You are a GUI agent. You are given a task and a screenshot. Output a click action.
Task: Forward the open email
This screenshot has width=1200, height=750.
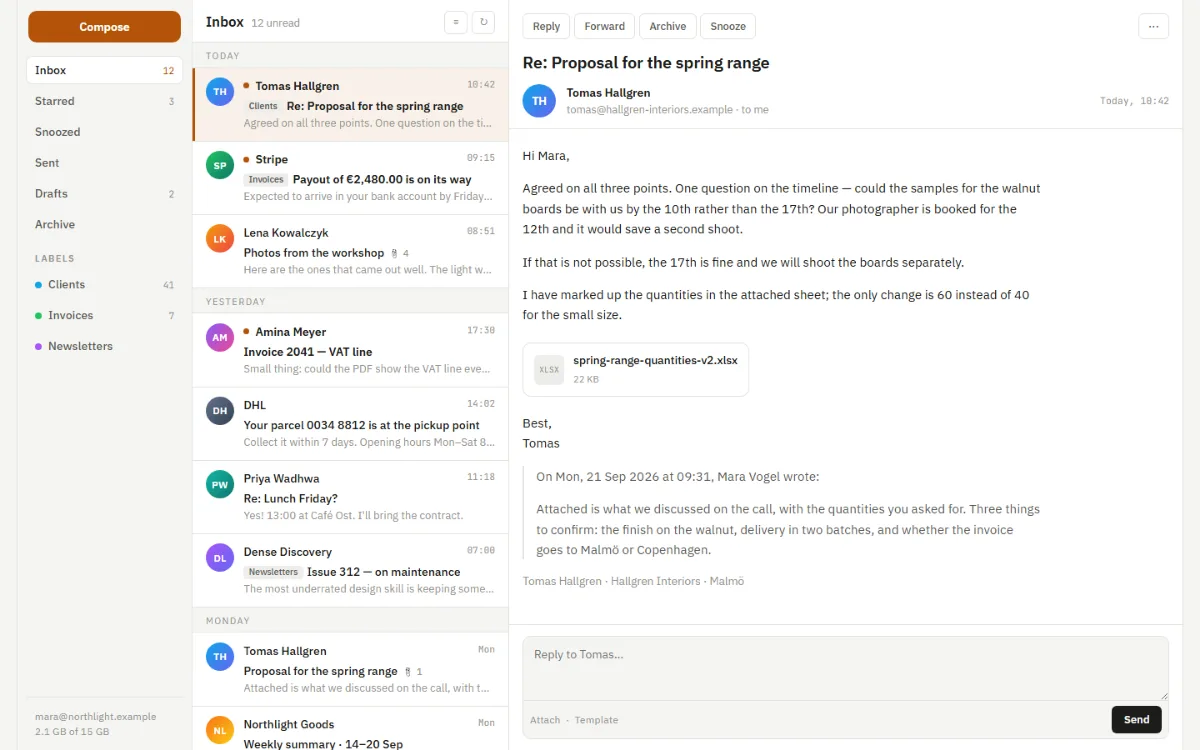(x=604, y=26)
